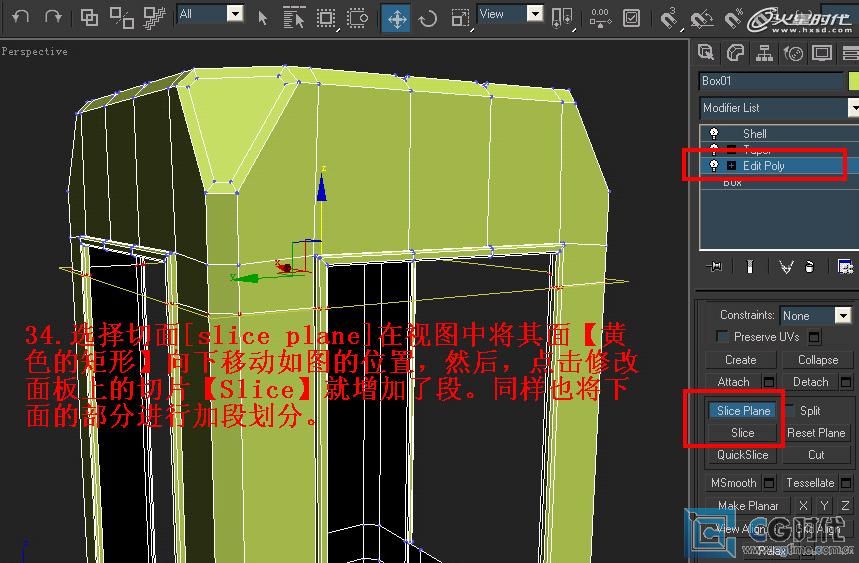Screen dimensions: 859x563
Task: Click the Redo arrow icon
Action: coord(53,17)
